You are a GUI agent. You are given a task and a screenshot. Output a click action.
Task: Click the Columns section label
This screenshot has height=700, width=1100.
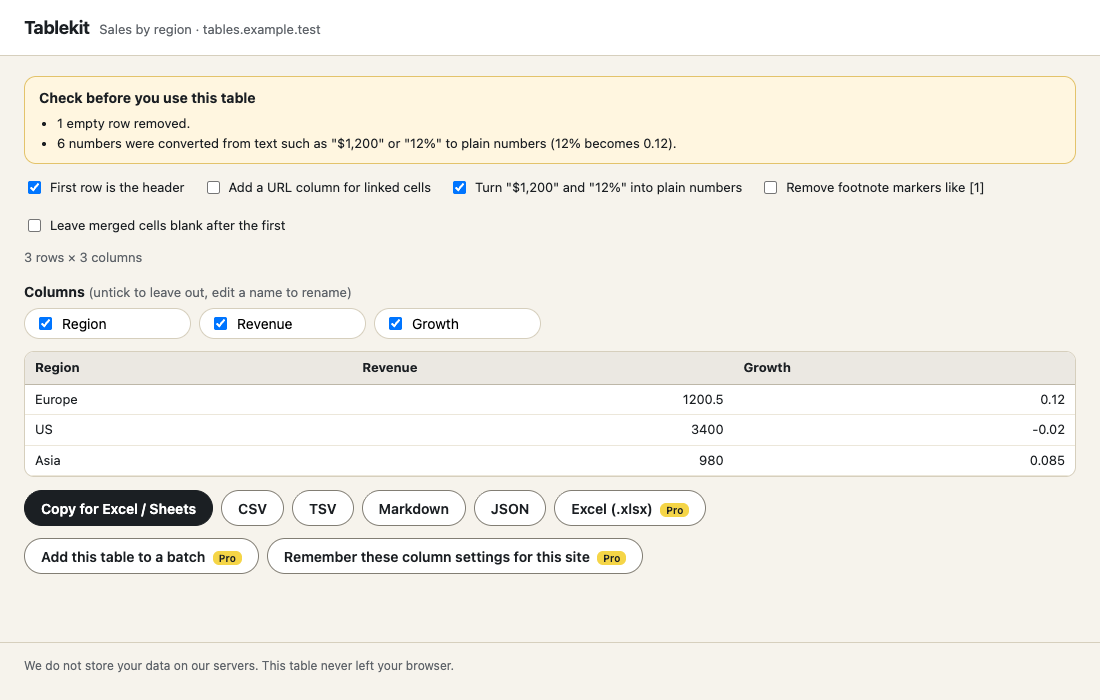[x=54, y=292]
